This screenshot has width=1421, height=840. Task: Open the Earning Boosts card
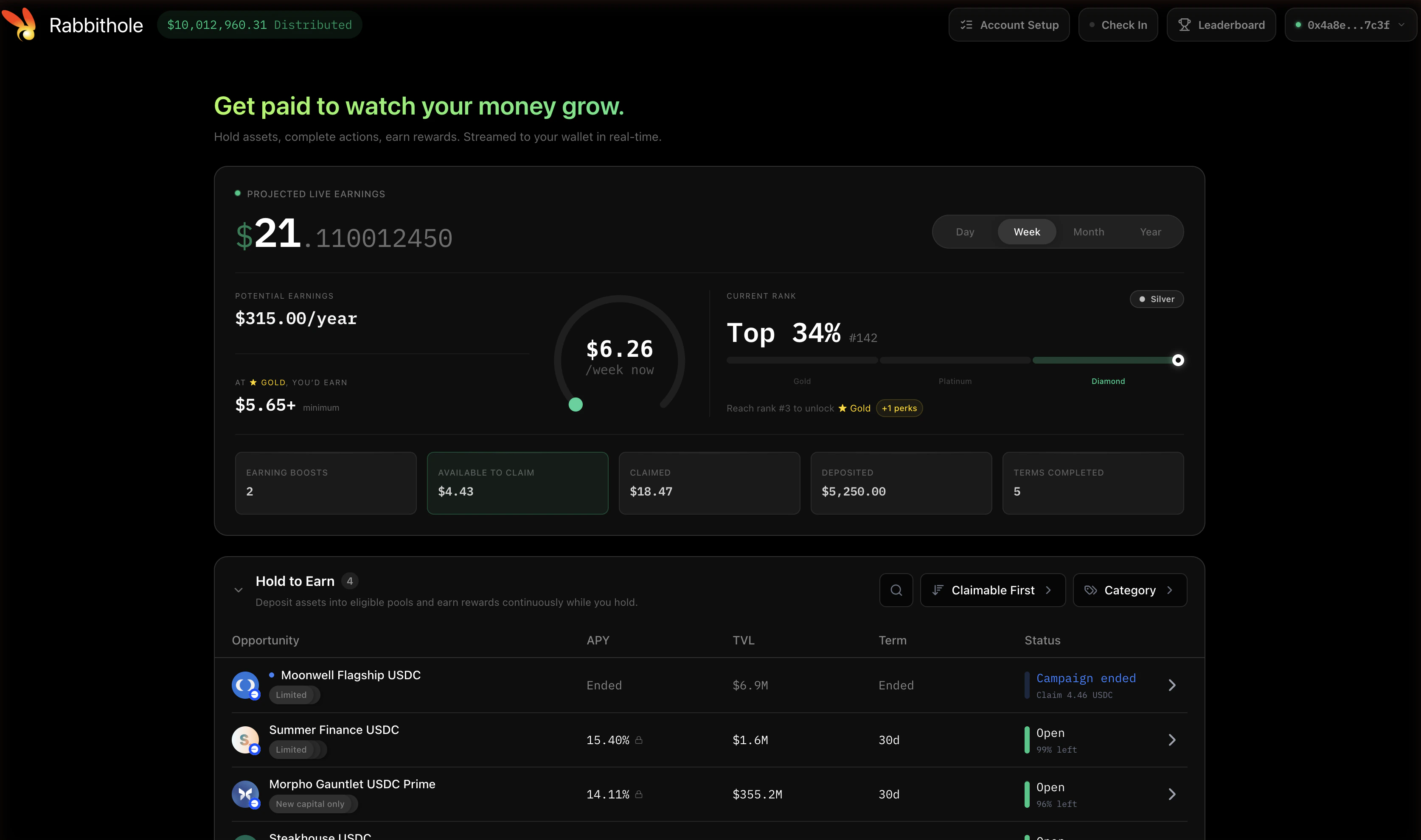tap(326, 483)
